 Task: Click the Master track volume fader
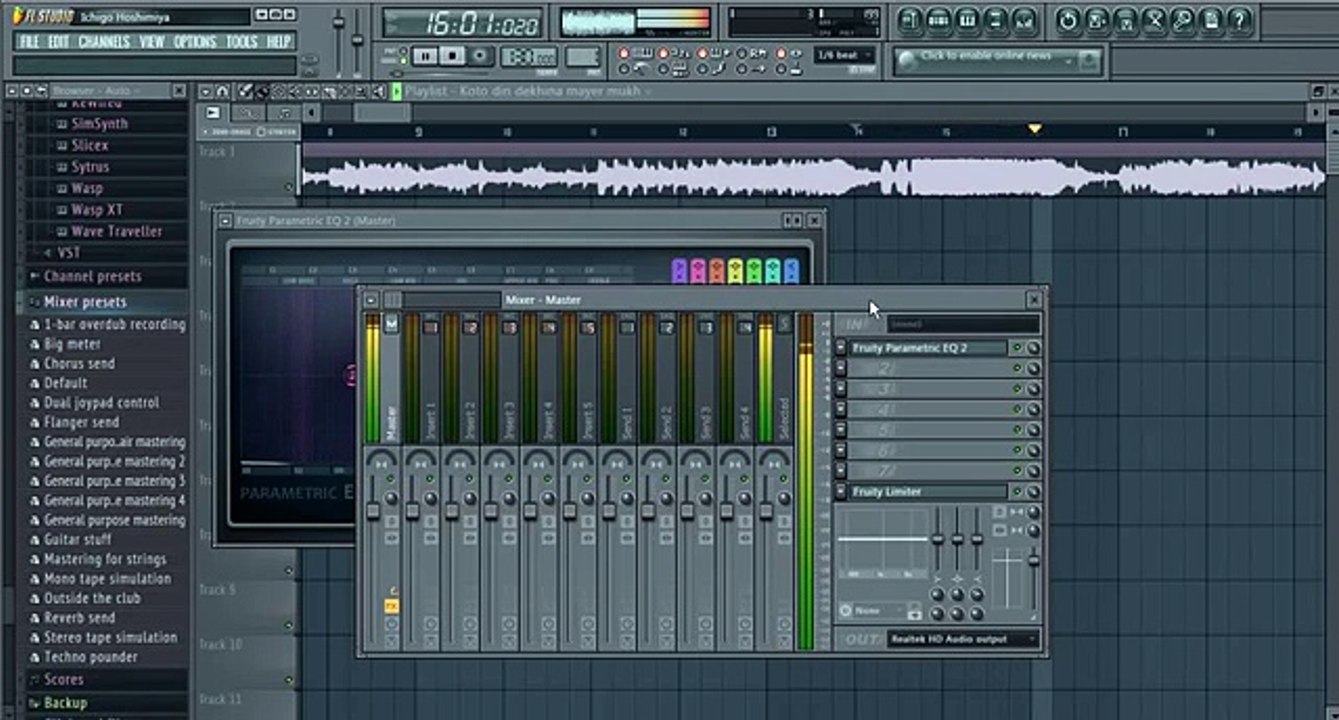(x=373, y=511)
